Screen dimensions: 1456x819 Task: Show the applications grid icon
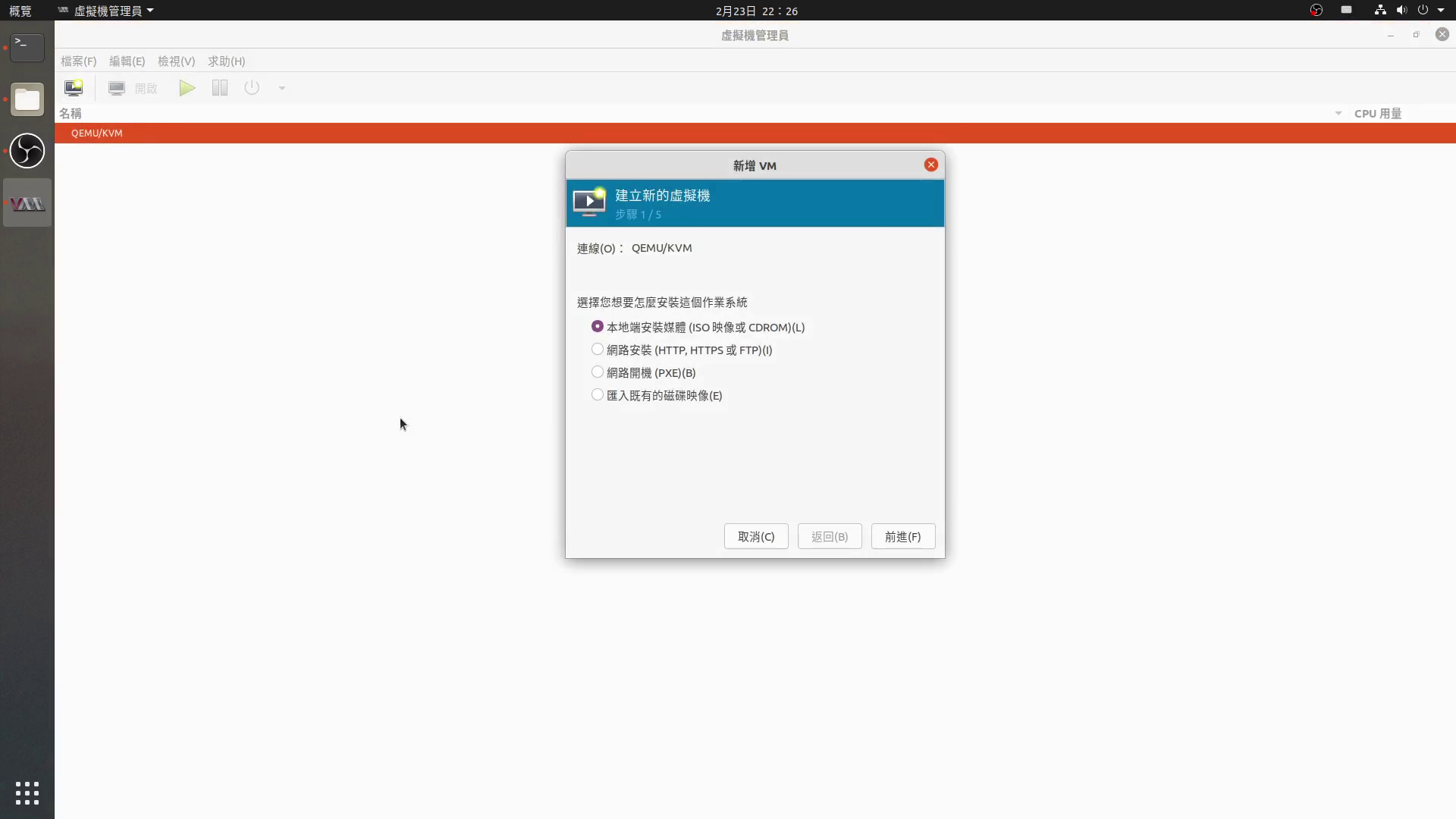27,793
